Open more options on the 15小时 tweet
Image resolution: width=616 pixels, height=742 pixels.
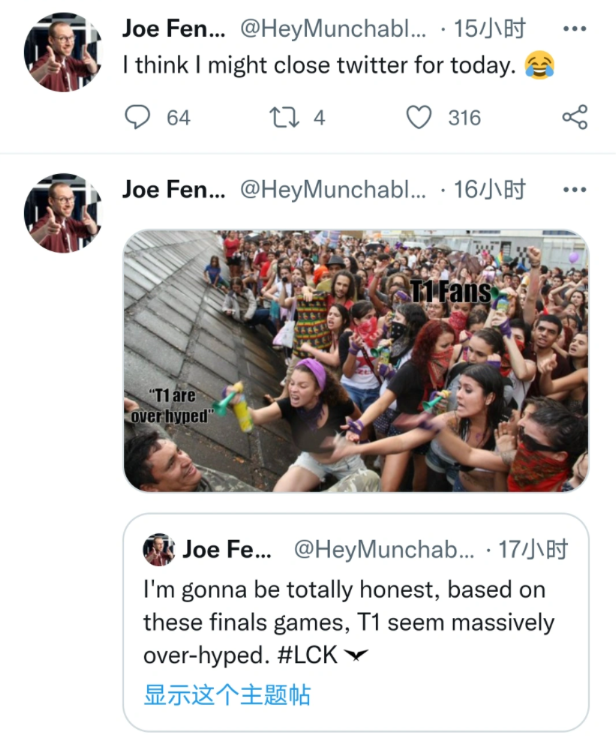pyautogui.click(x=574, y=29)
